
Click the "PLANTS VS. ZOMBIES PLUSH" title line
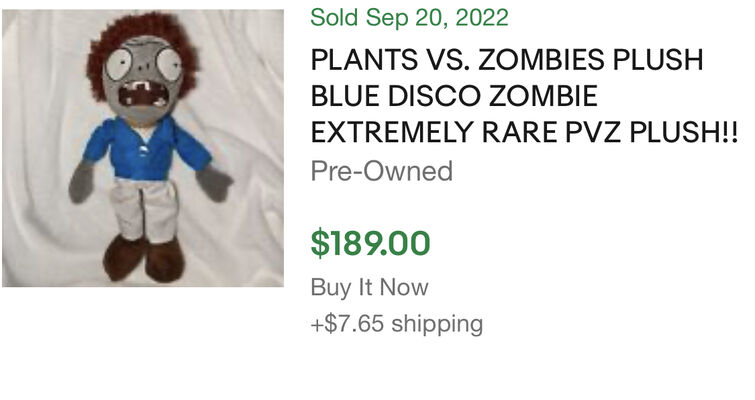point(507,60)
